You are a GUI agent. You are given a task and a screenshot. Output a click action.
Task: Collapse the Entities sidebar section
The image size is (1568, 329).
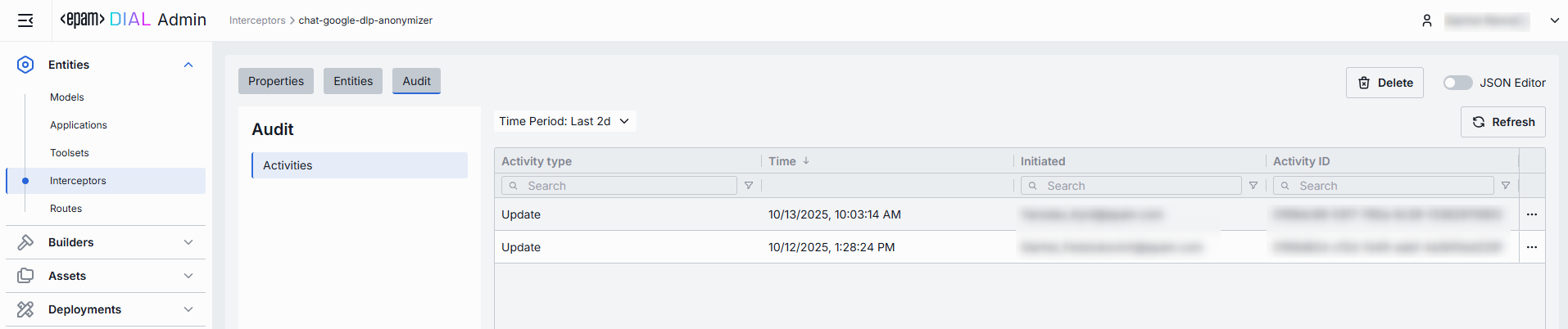click(188, 65)
